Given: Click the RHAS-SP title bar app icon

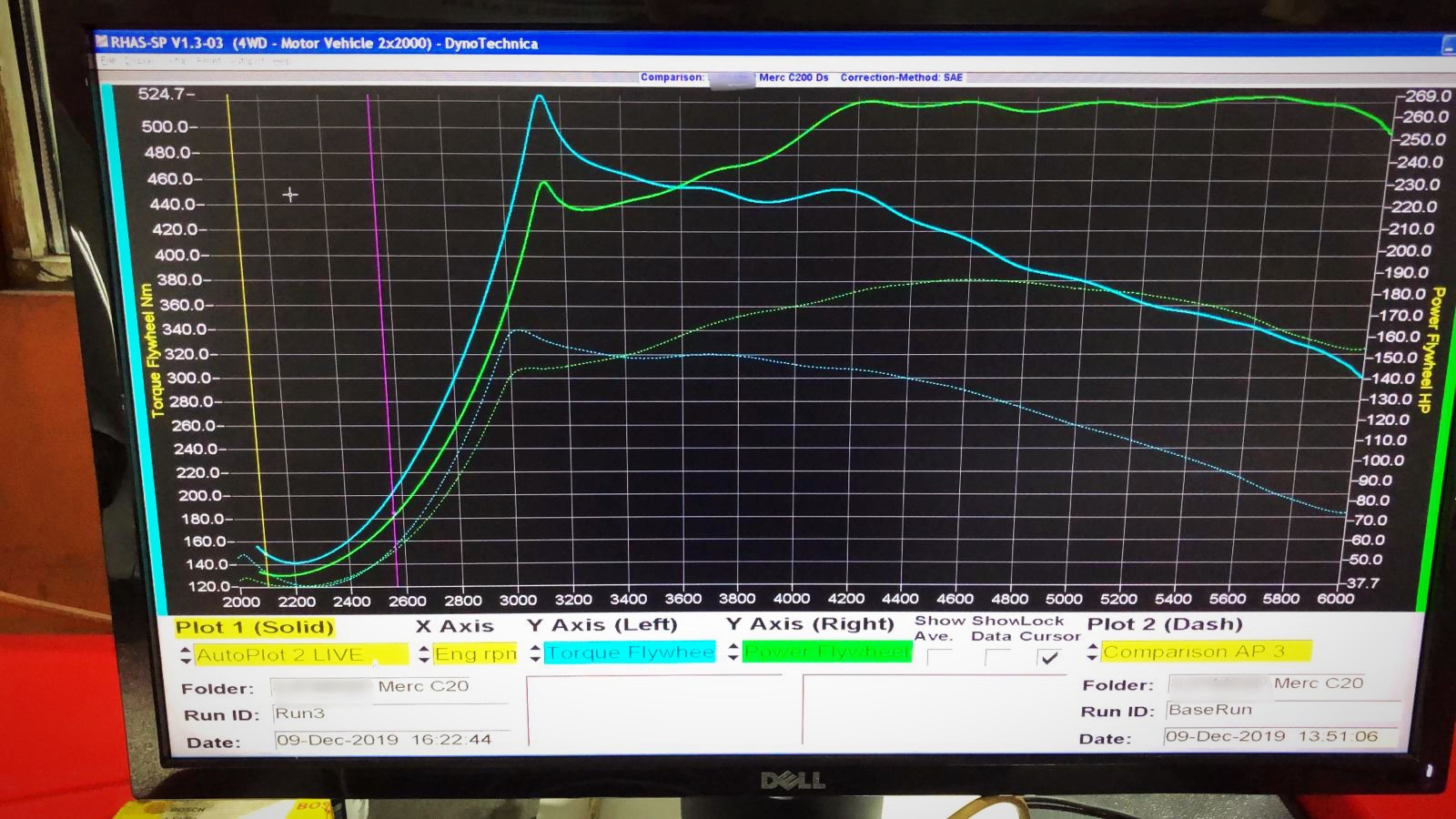Looking at the screenshot, I should coord(102,42).
